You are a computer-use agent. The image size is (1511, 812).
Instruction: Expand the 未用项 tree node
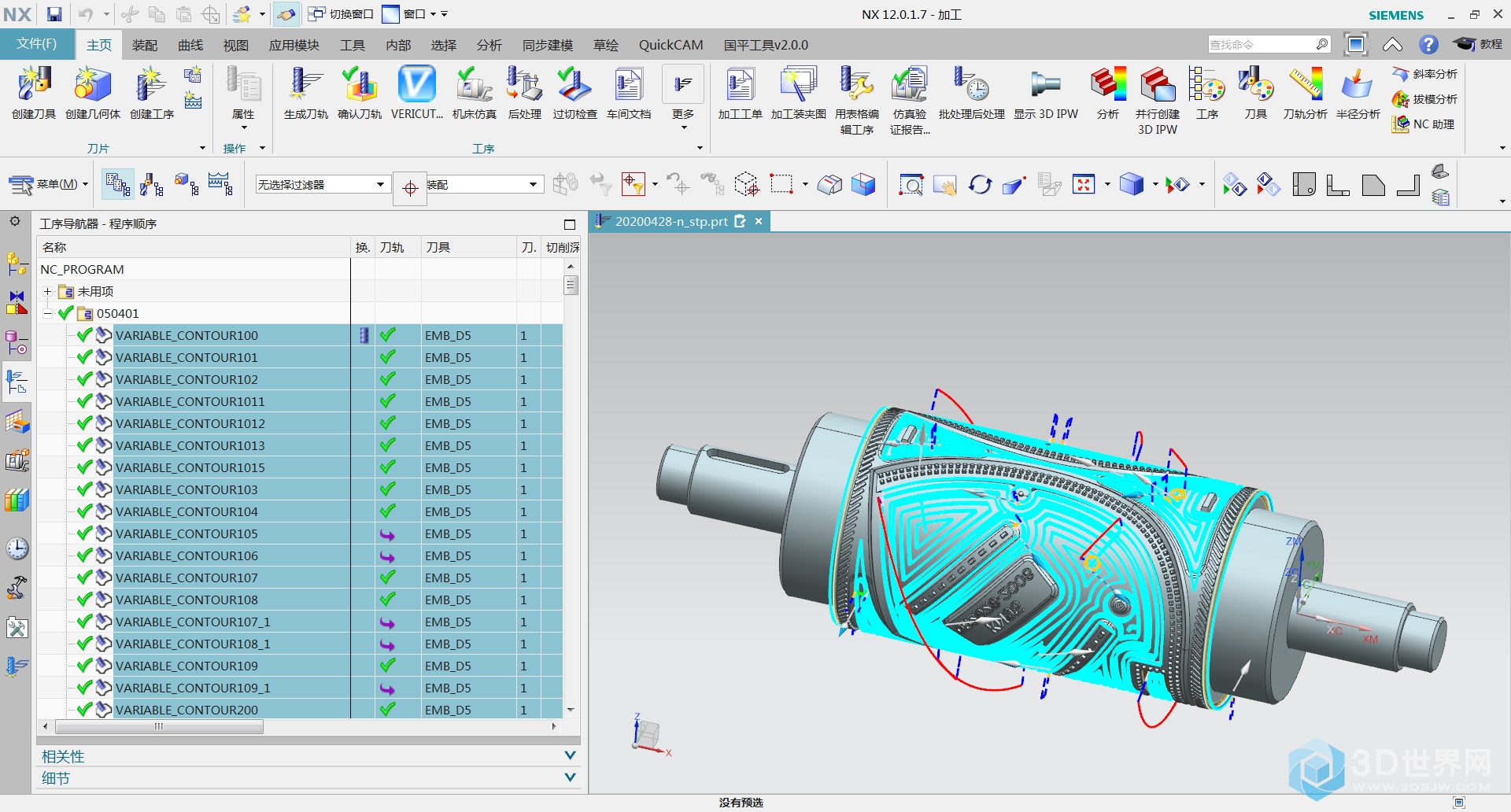click(48, 292)
